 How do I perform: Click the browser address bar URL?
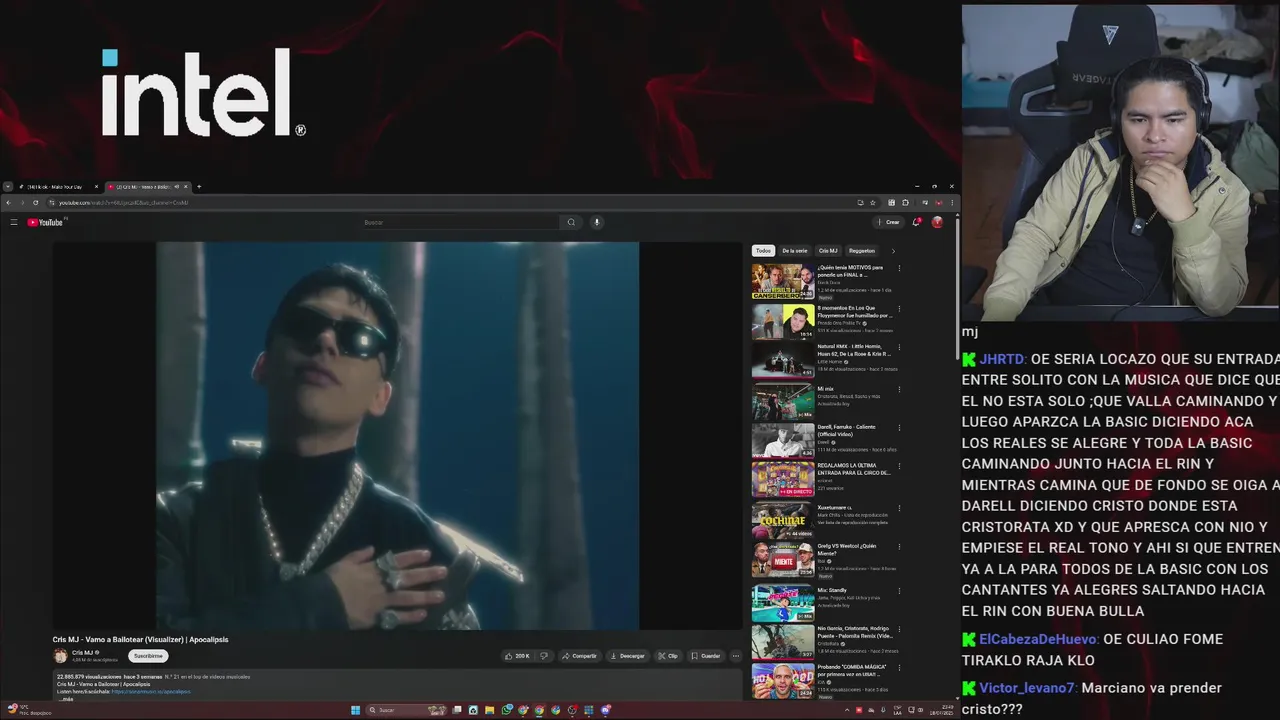(123, 202)
